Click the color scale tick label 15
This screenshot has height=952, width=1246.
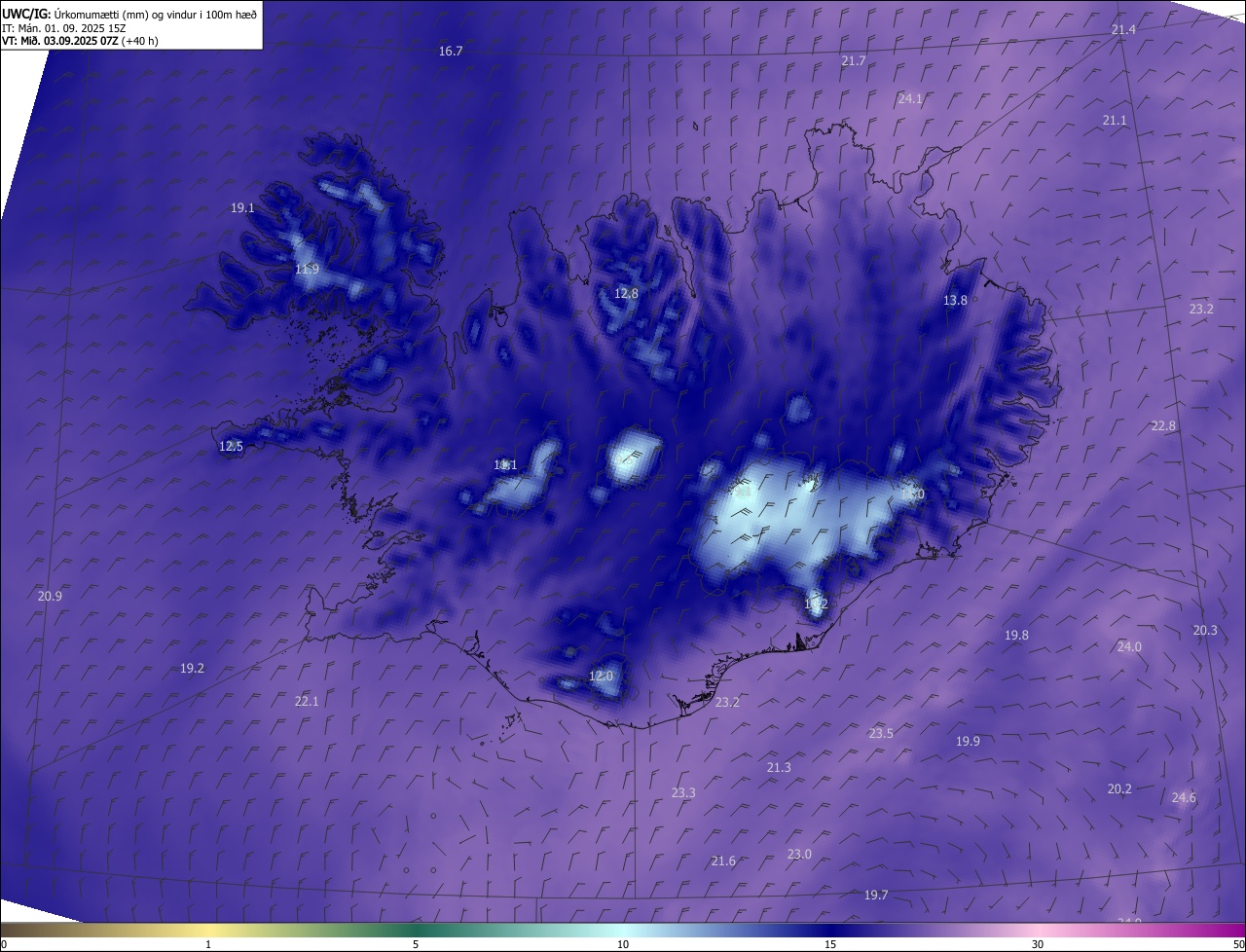click(x=830, y=945)
